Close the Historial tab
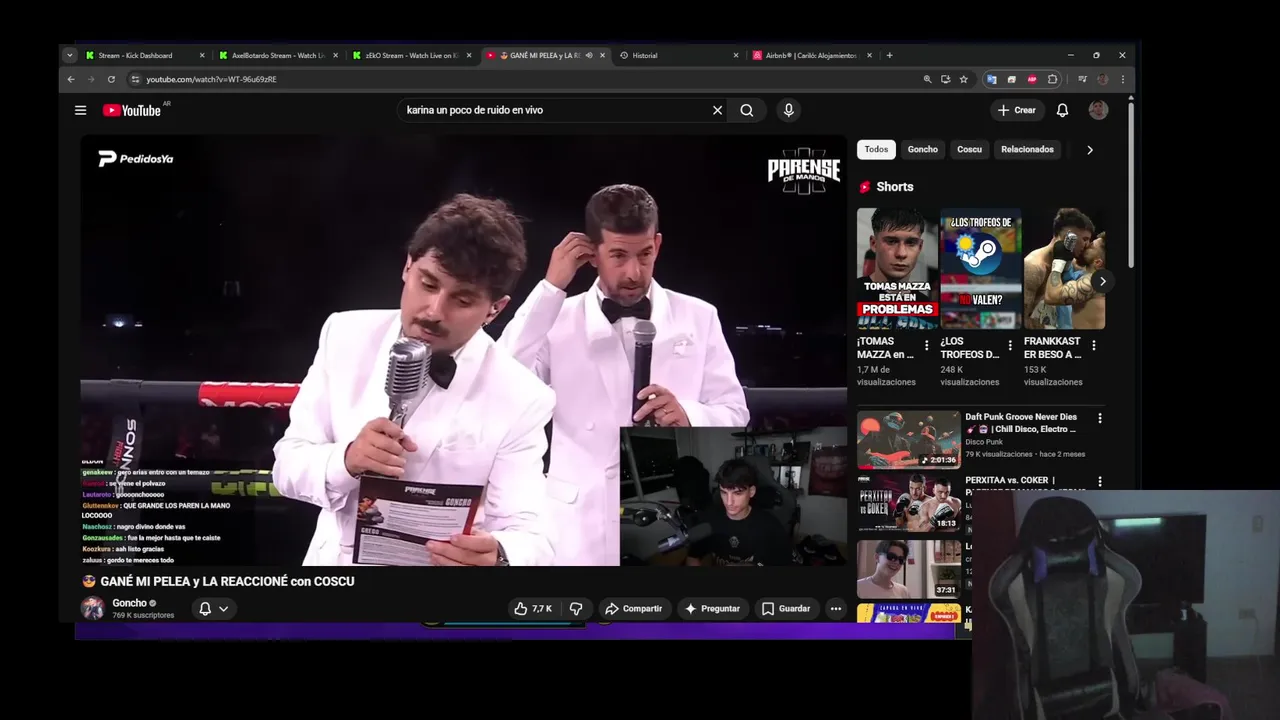 point(736,55)
